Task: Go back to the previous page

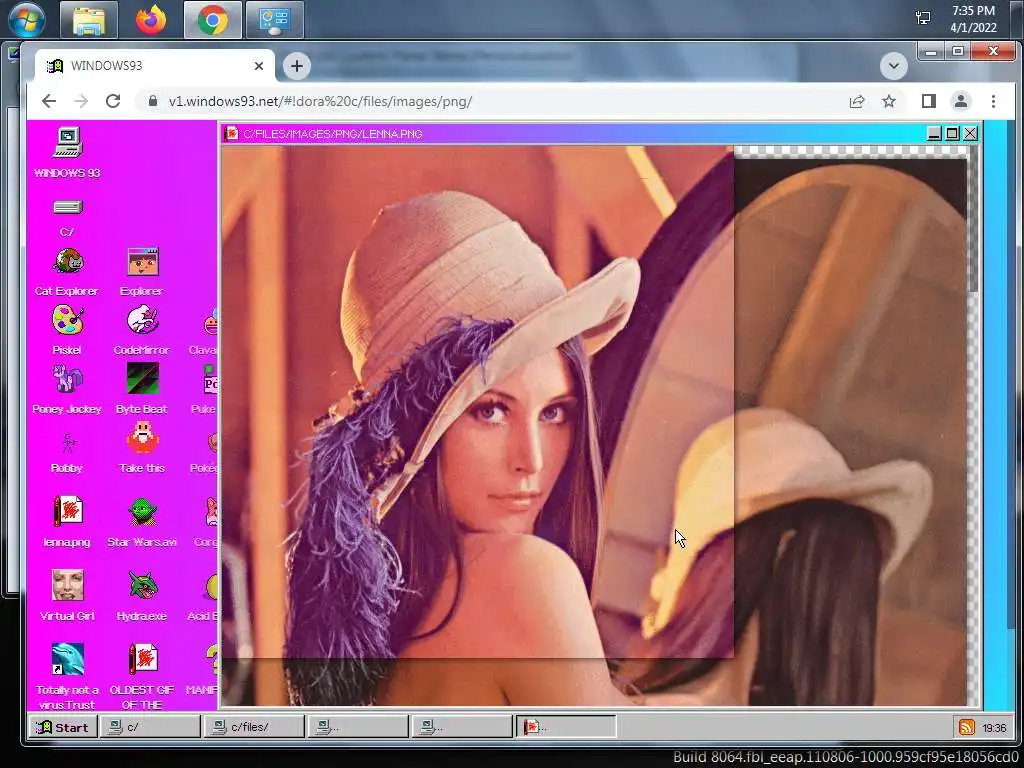Action: tap(49, 101)
